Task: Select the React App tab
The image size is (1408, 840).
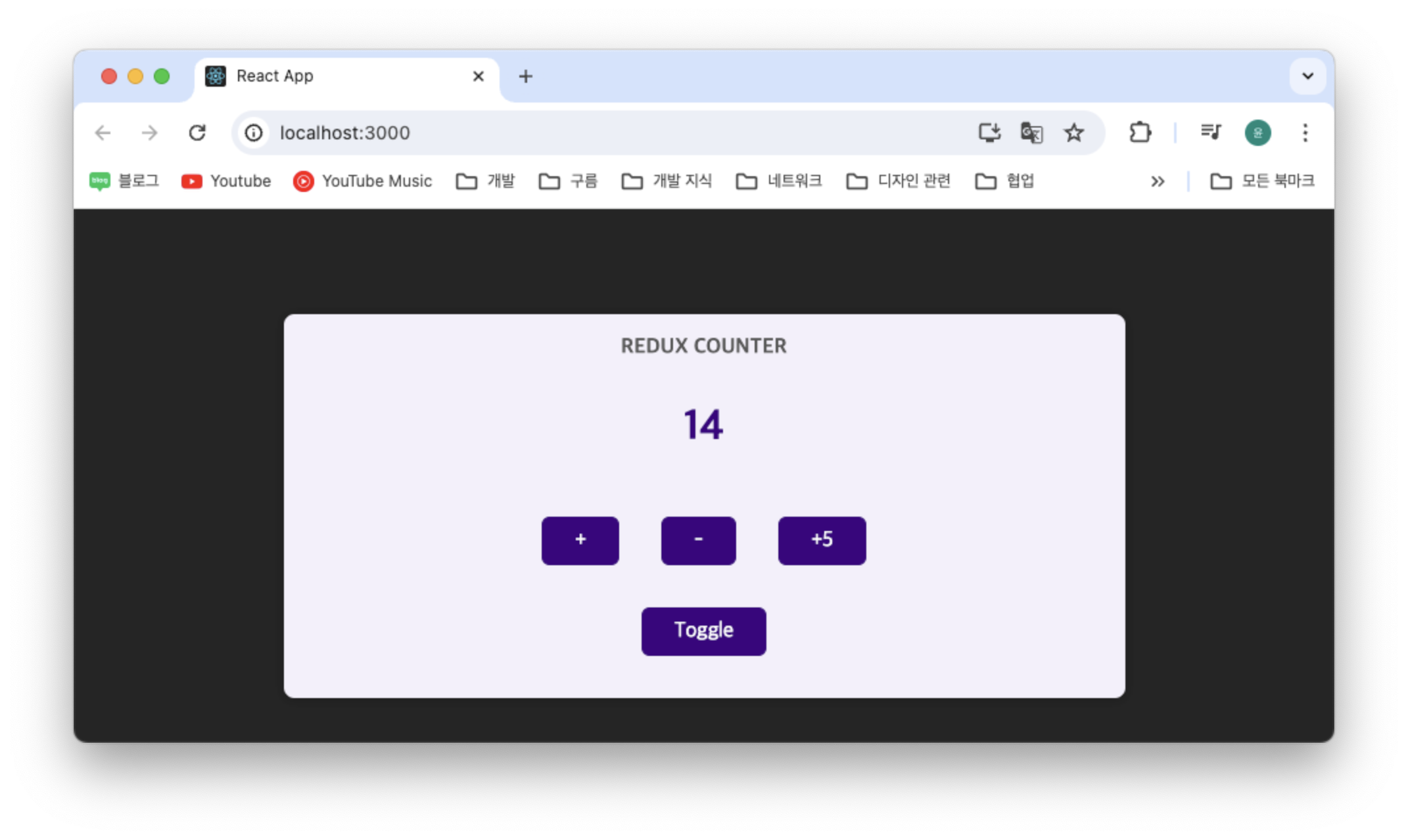Action: [329, 76]
